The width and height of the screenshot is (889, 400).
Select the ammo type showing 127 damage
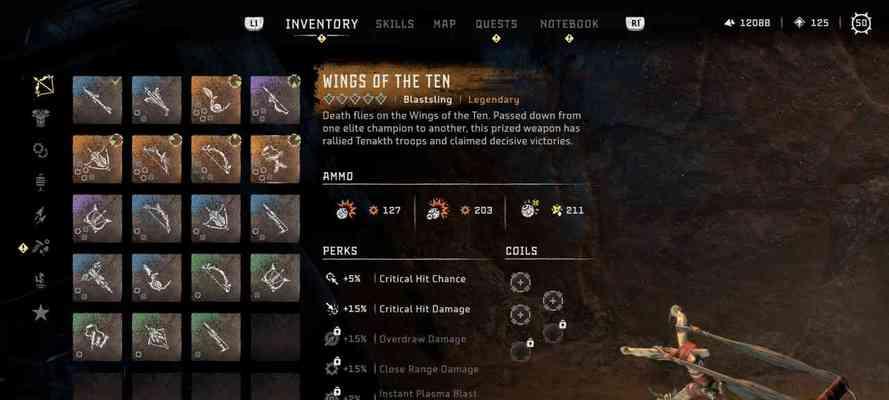[369, 210]
